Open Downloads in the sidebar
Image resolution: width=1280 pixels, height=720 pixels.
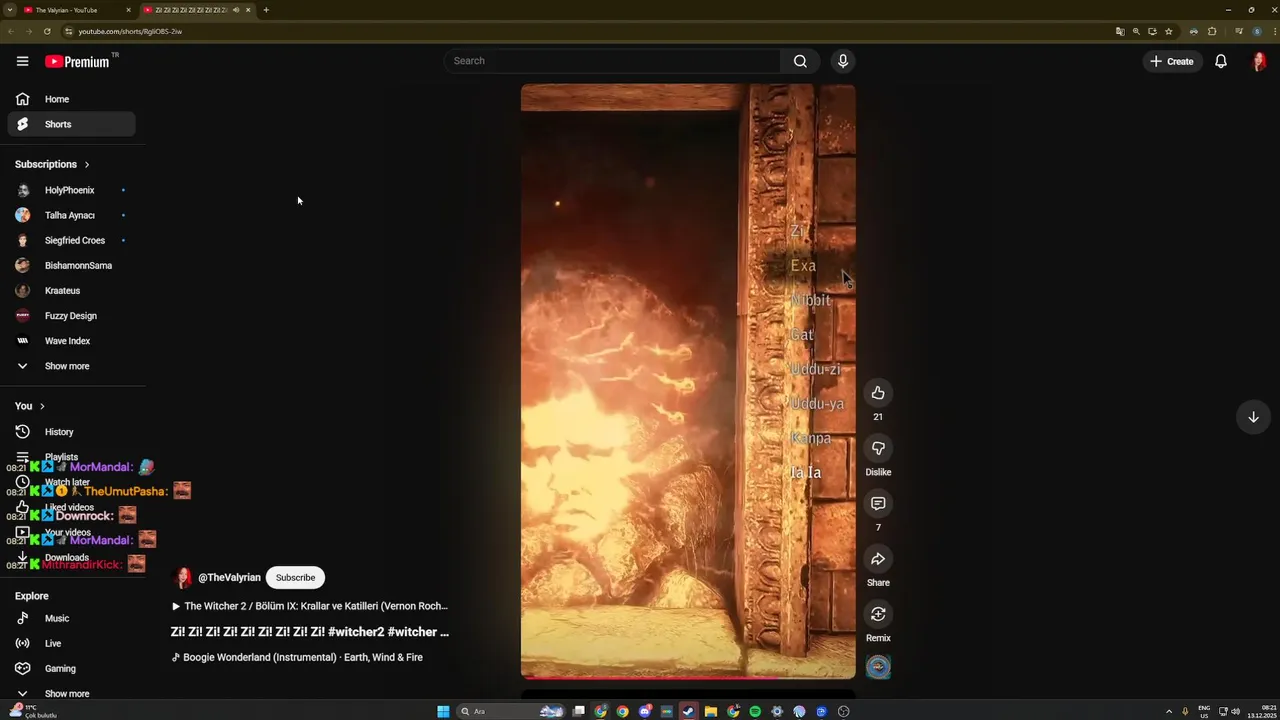(x=71, y=557)
